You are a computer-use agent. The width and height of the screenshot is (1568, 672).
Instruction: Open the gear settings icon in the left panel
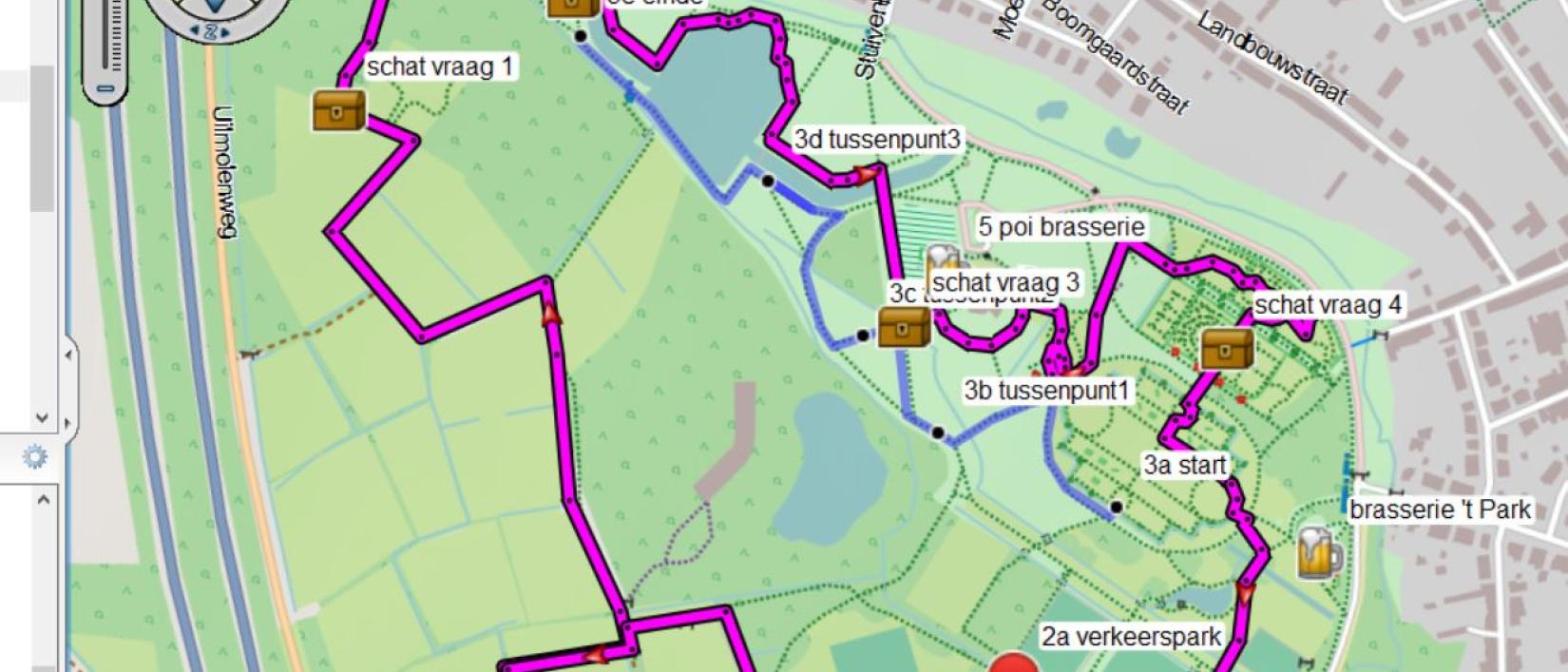tap(34, 458)
